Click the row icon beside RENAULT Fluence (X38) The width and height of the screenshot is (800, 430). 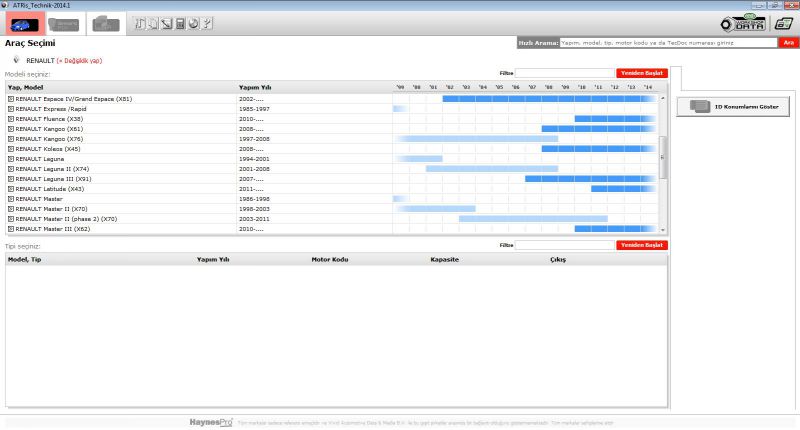[11, 119]
